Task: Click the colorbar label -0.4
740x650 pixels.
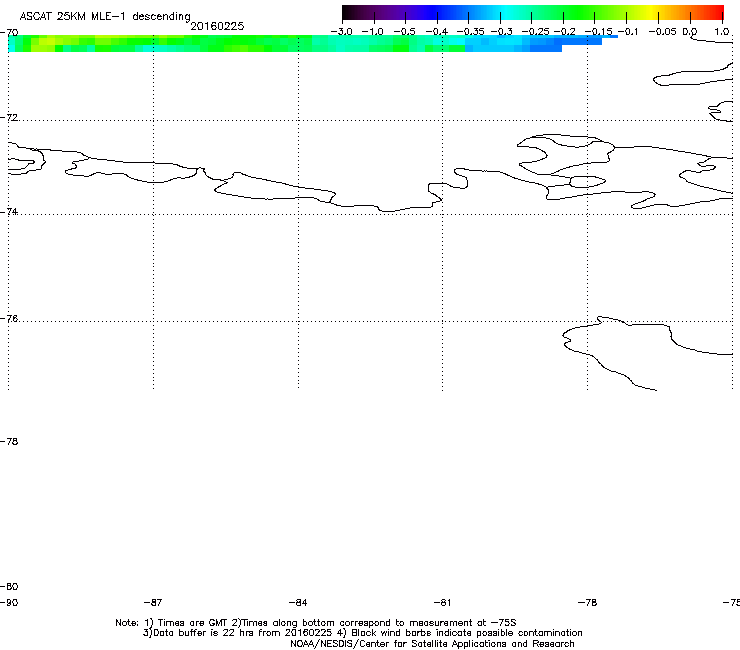Action: tap(437, 32)
